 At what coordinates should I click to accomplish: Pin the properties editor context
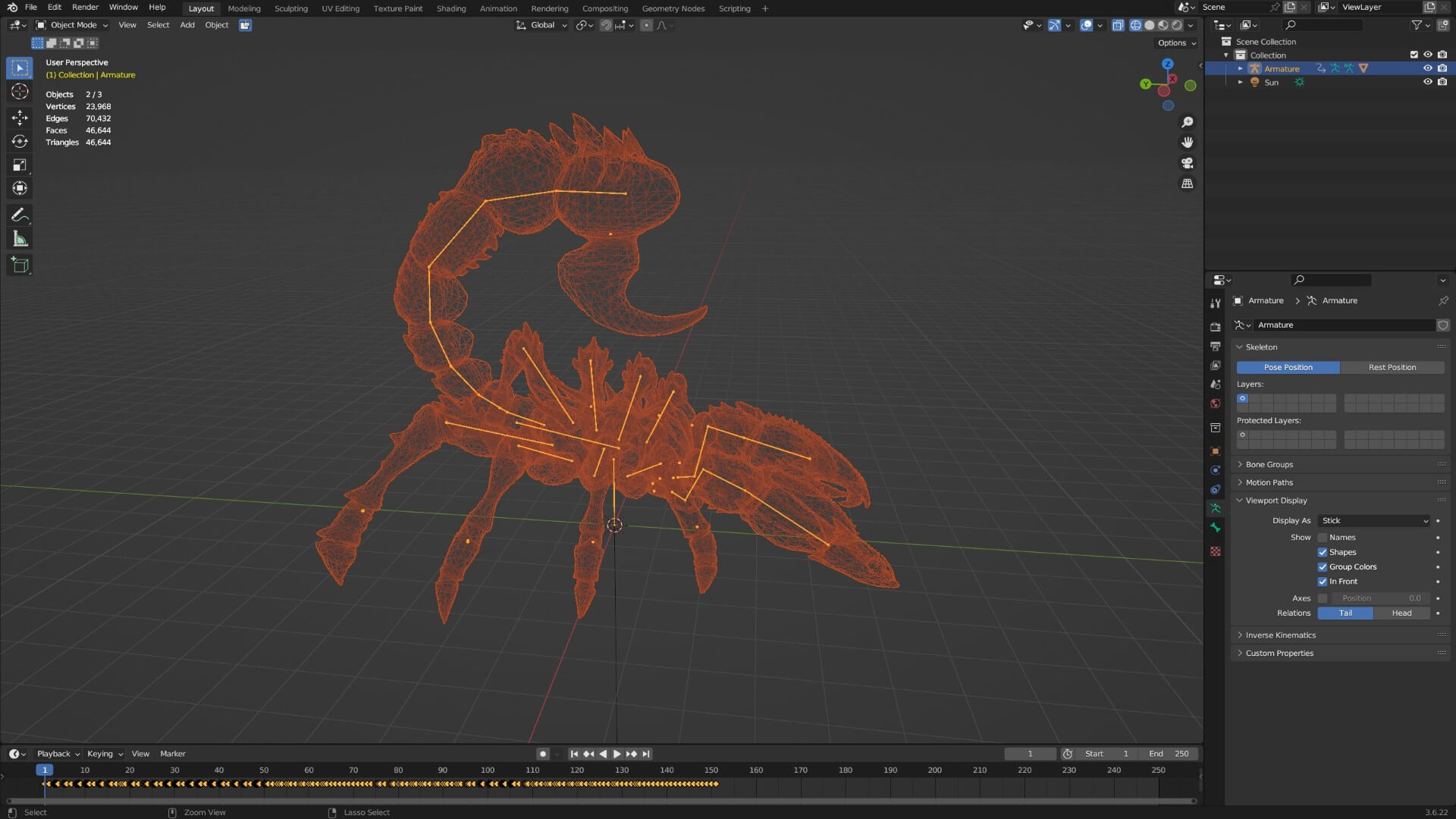(x=1443, y=301)
